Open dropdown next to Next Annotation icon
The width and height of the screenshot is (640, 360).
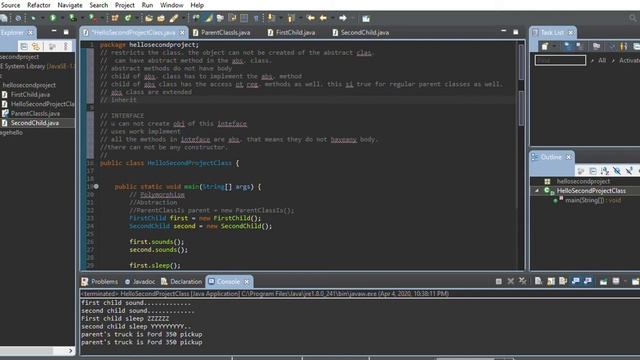280,18
